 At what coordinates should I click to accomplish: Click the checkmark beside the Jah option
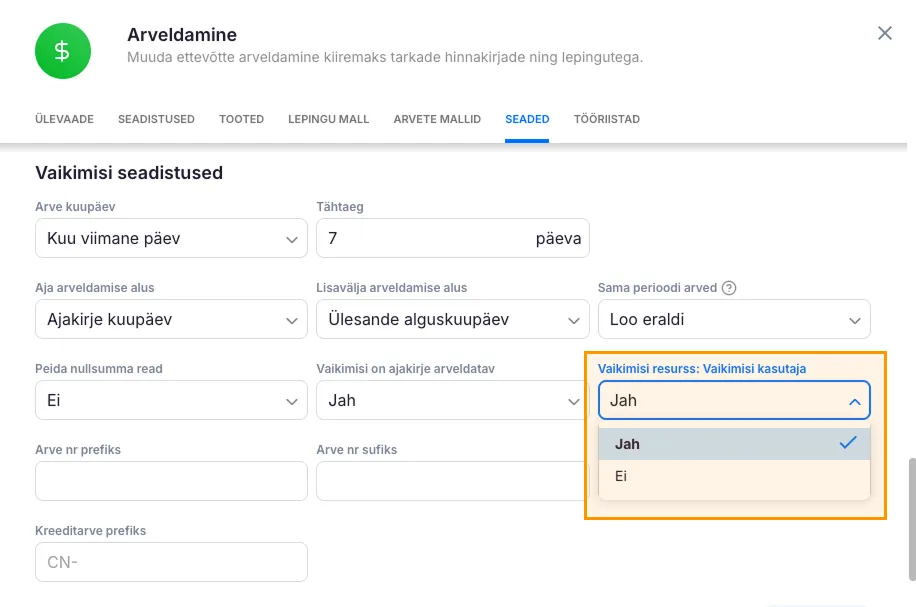pyautogui.click(x=848, y=443)
